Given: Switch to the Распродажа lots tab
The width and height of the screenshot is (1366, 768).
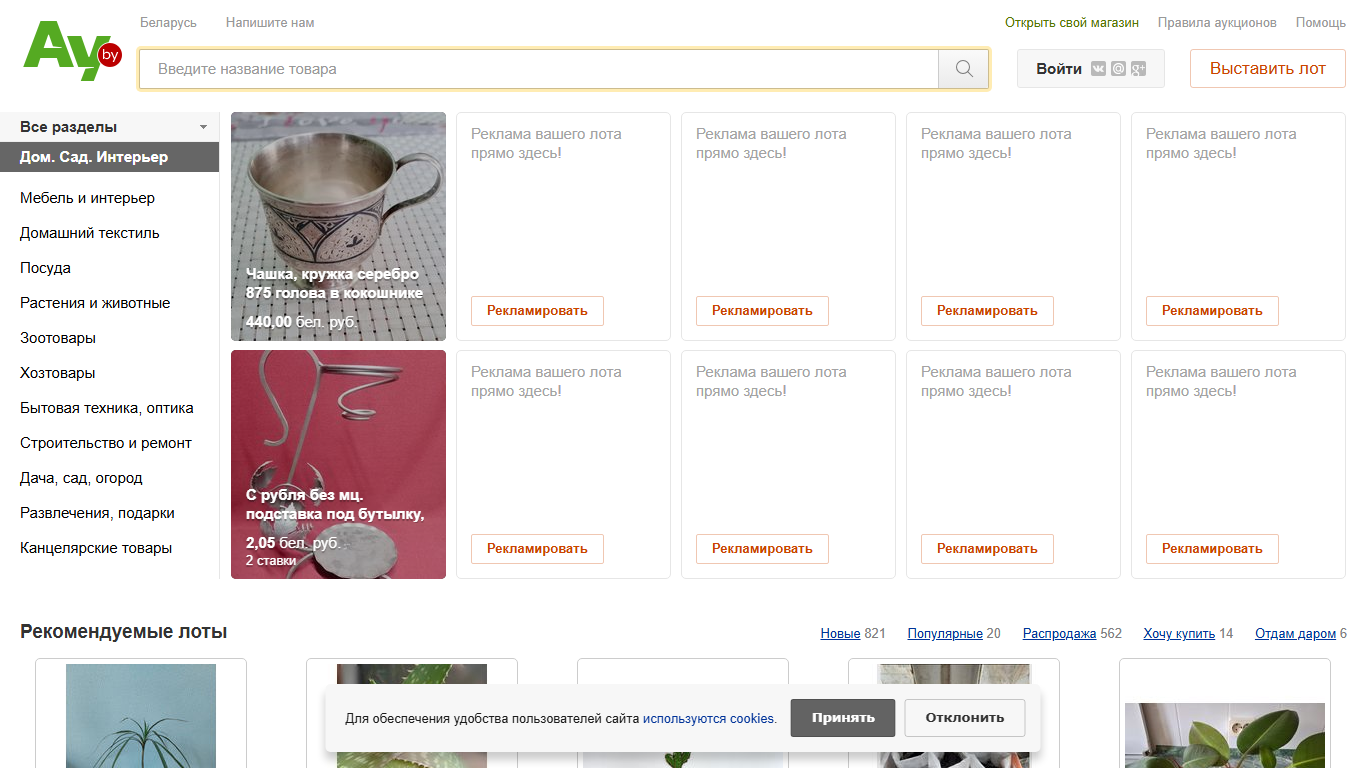Looking at the screenshot, I should 1059,633.
